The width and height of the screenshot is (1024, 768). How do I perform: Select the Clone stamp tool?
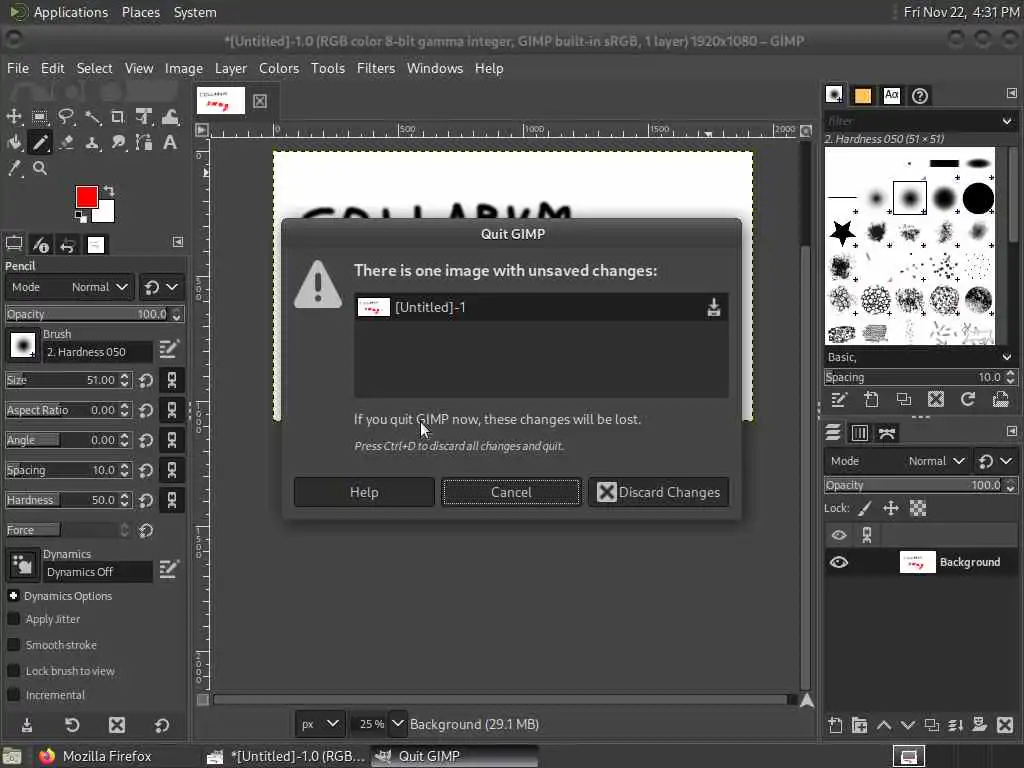92,142
